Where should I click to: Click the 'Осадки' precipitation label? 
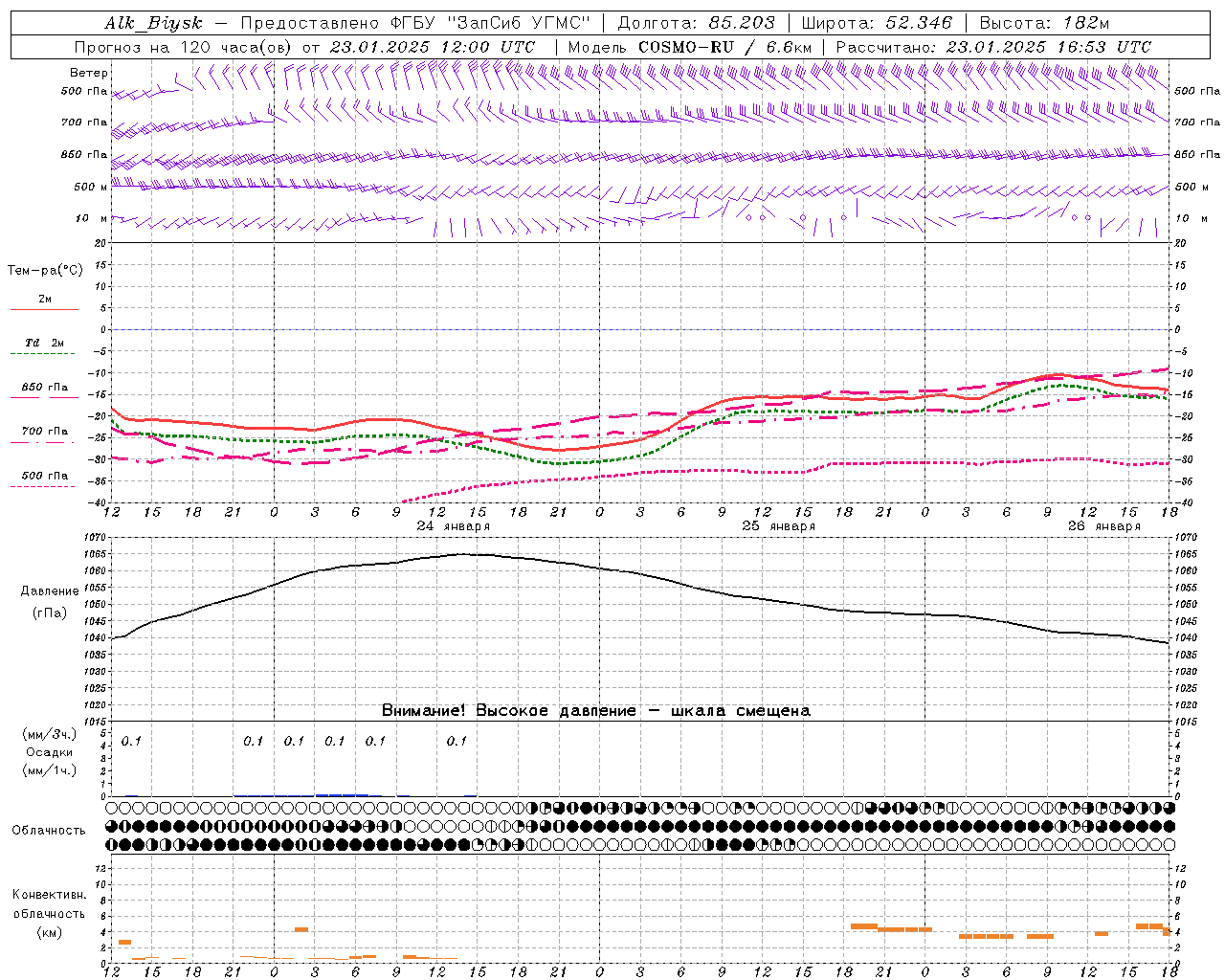50,752
